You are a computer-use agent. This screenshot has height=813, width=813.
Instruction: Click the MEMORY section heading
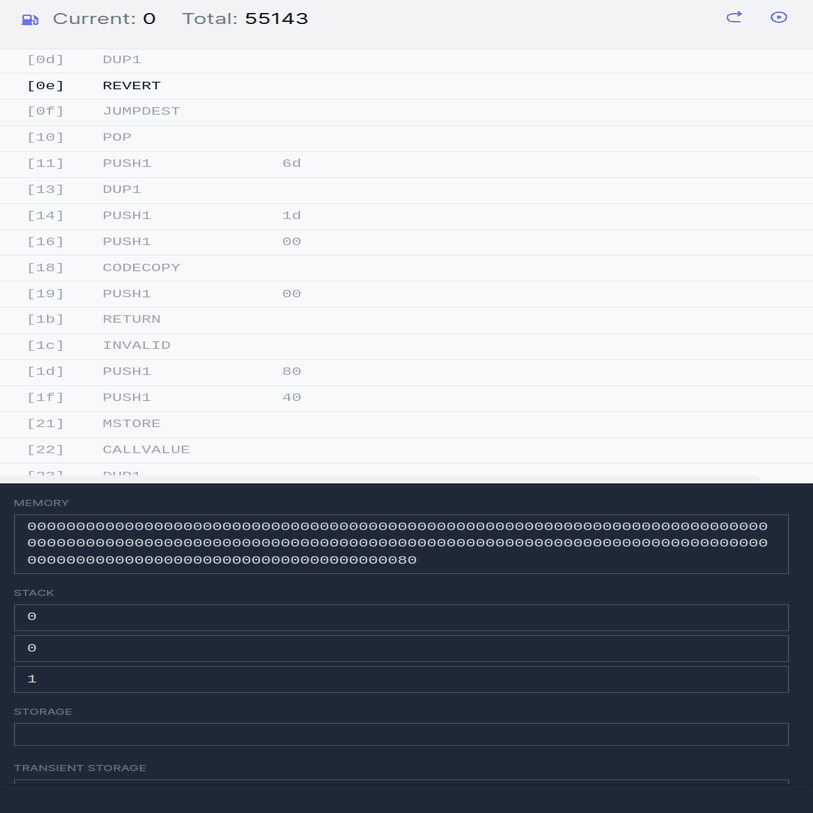[x=41, y=503]
